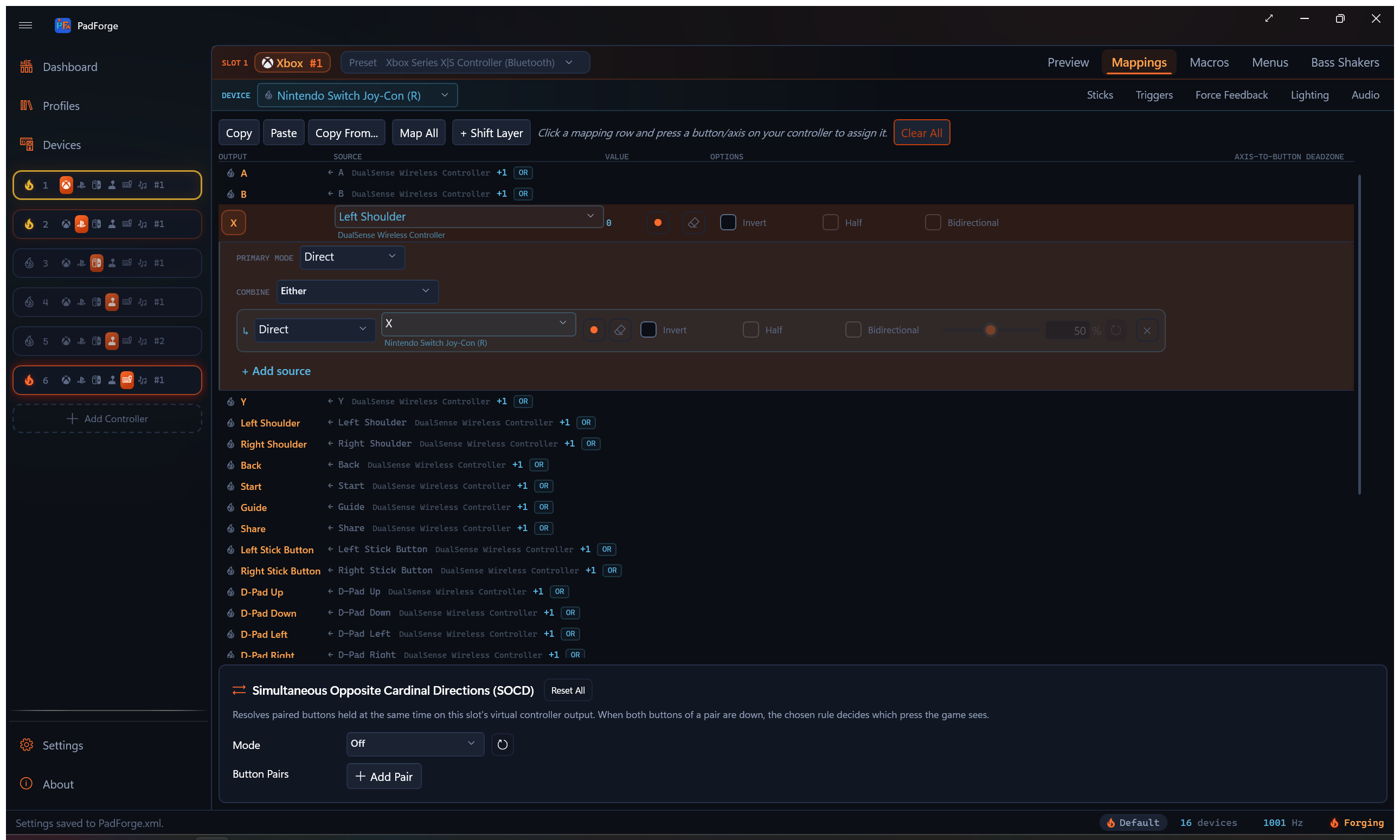1400x840 pixels.
Task: Click the Profiles sidebar icon
Action: coord(26,106)
